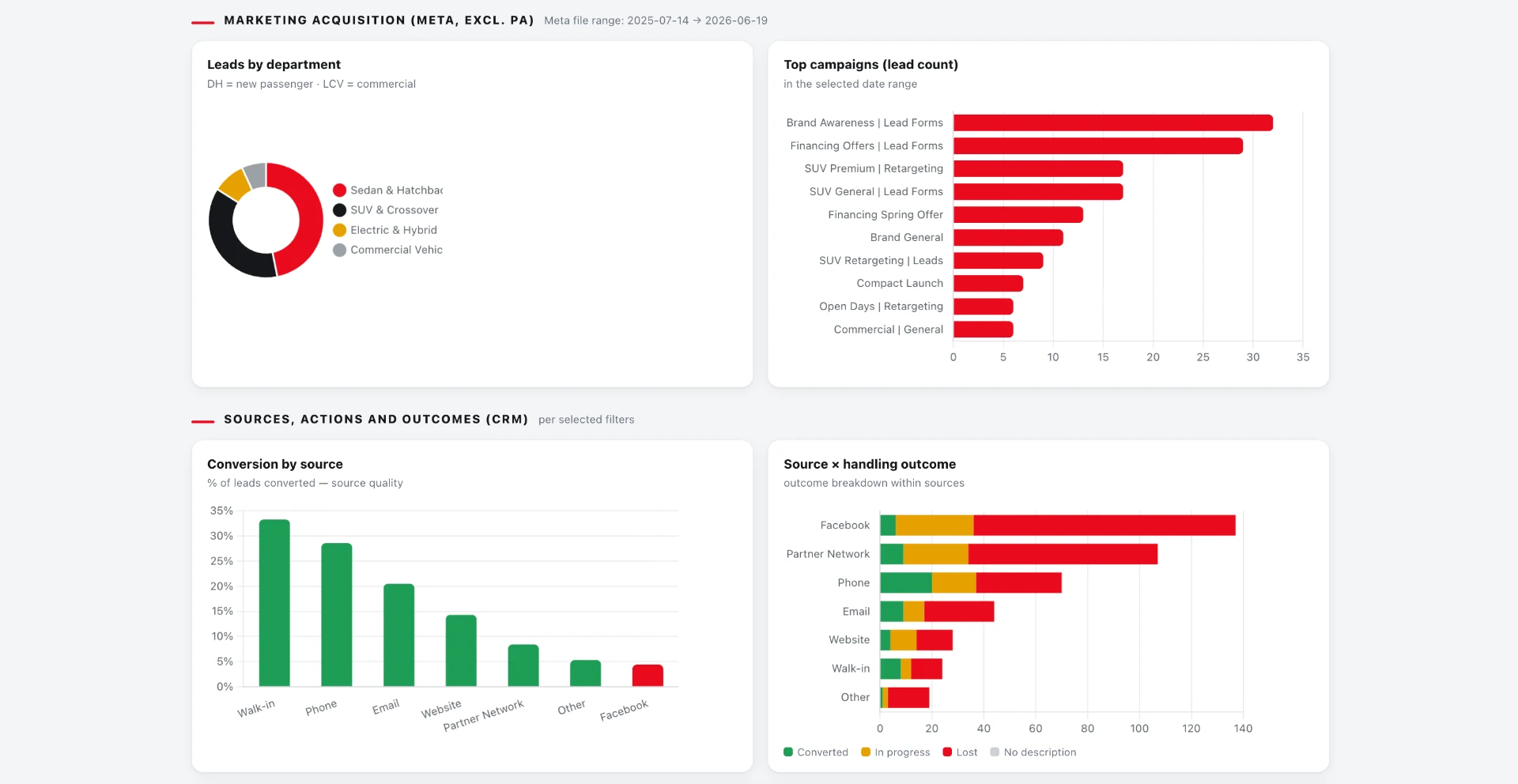Select the Brand General campaign bar

coord(1008,237)
